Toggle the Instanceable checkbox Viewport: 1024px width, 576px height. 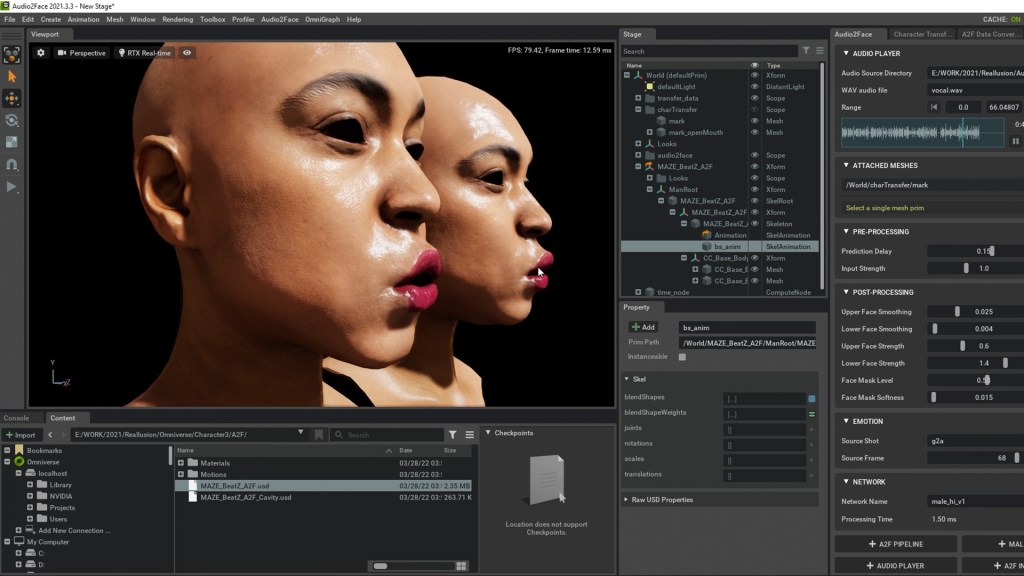[682, 357]
